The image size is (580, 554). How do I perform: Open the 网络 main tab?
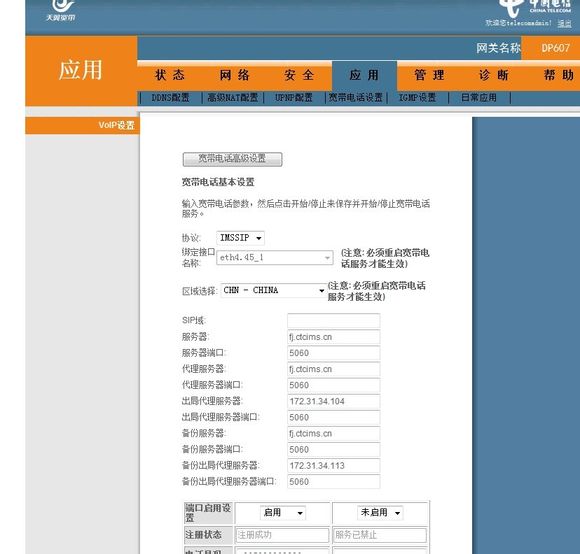click(235, 75)
